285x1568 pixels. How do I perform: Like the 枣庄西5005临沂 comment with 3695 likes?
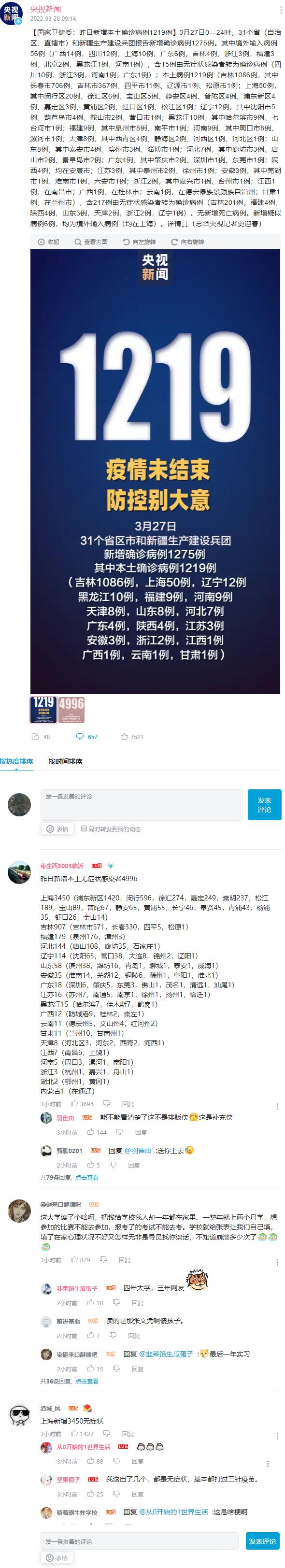click(74, 1104)
